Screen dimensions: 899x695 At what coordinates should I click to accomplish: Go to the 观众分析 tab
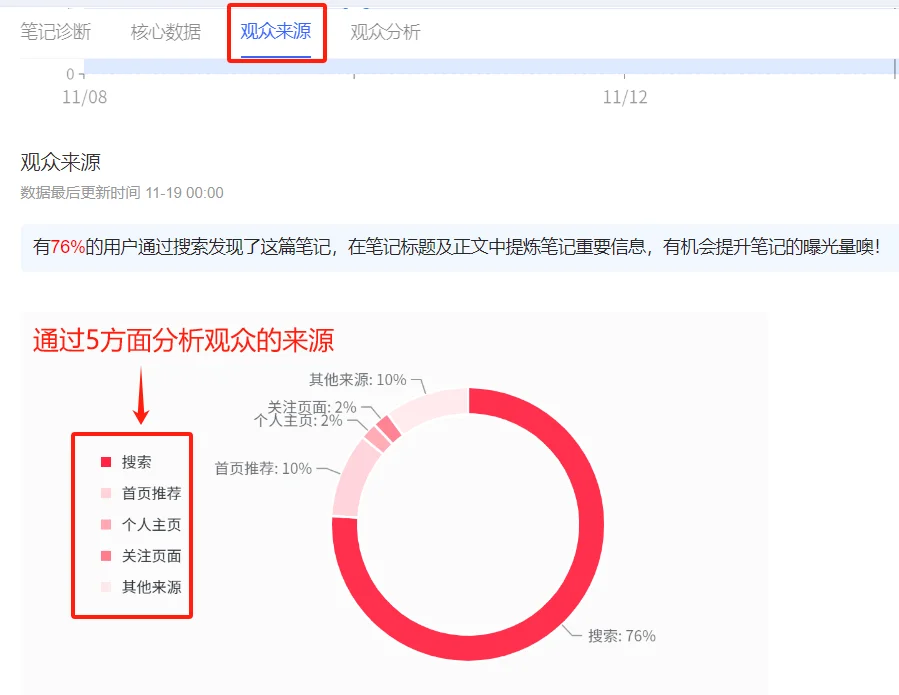click(385, 32)
